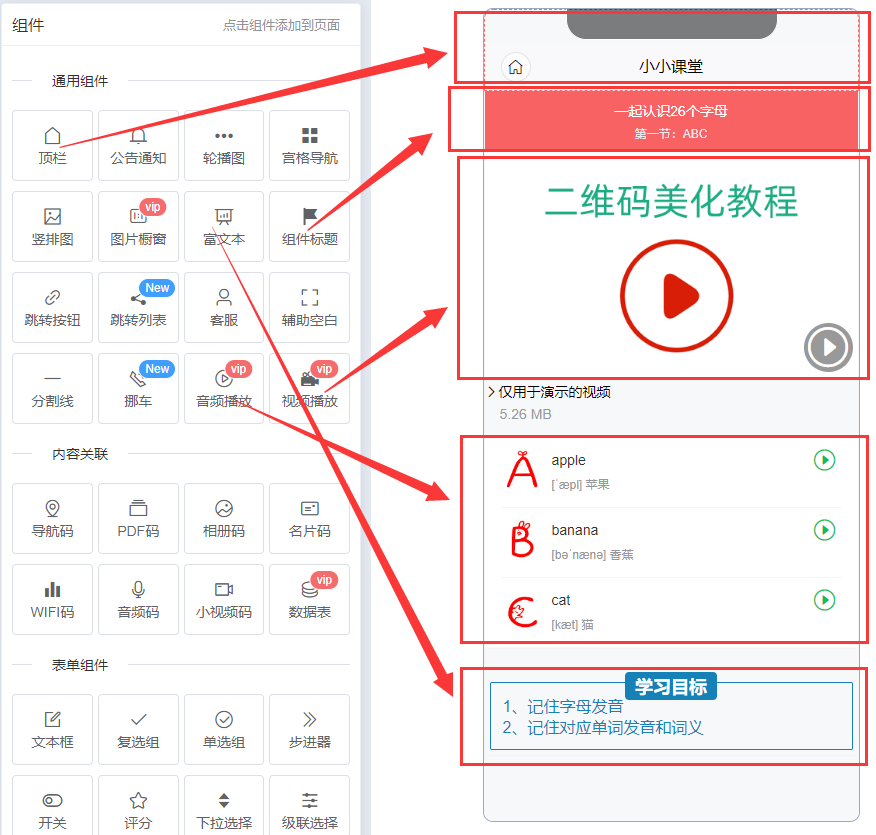The height and width of the screenshot is (835, 876).
Task: Insert the 文本框 text box component
Action: pyautogui.click(x=52, y=729)
